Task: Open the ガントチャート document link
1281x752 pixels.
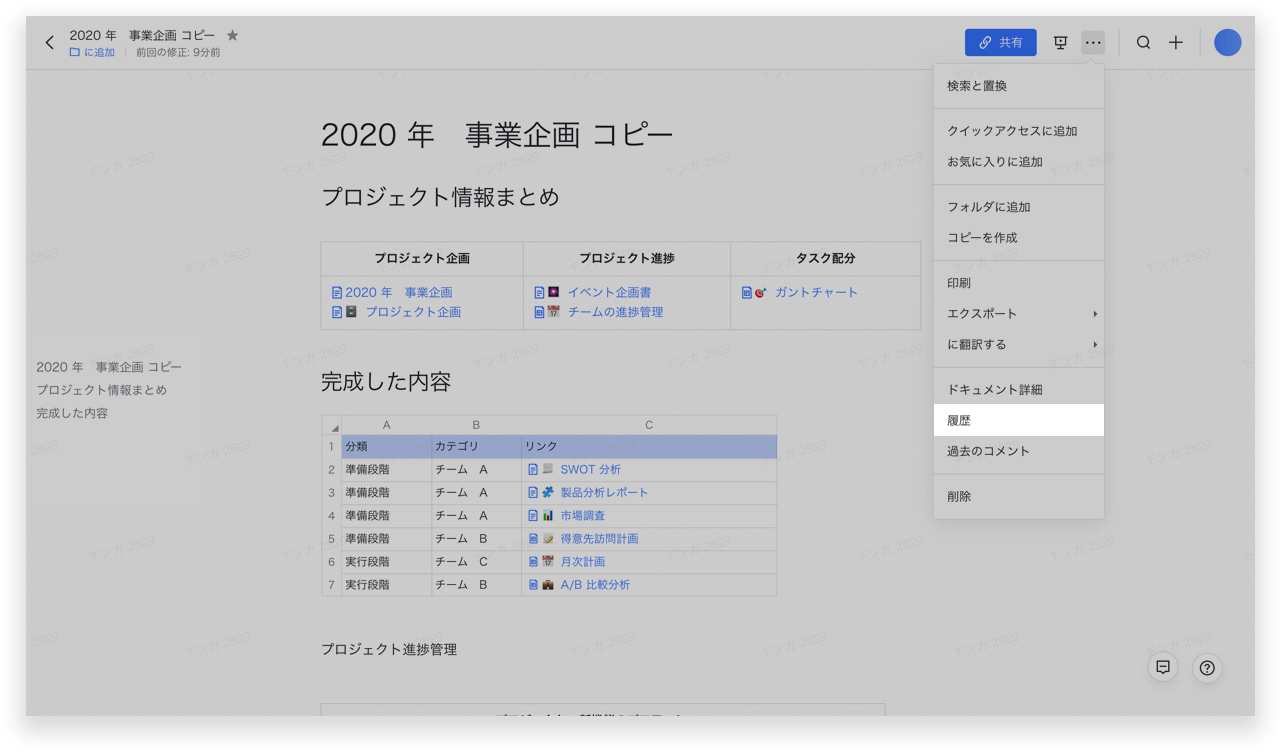Action: point(816,293)
